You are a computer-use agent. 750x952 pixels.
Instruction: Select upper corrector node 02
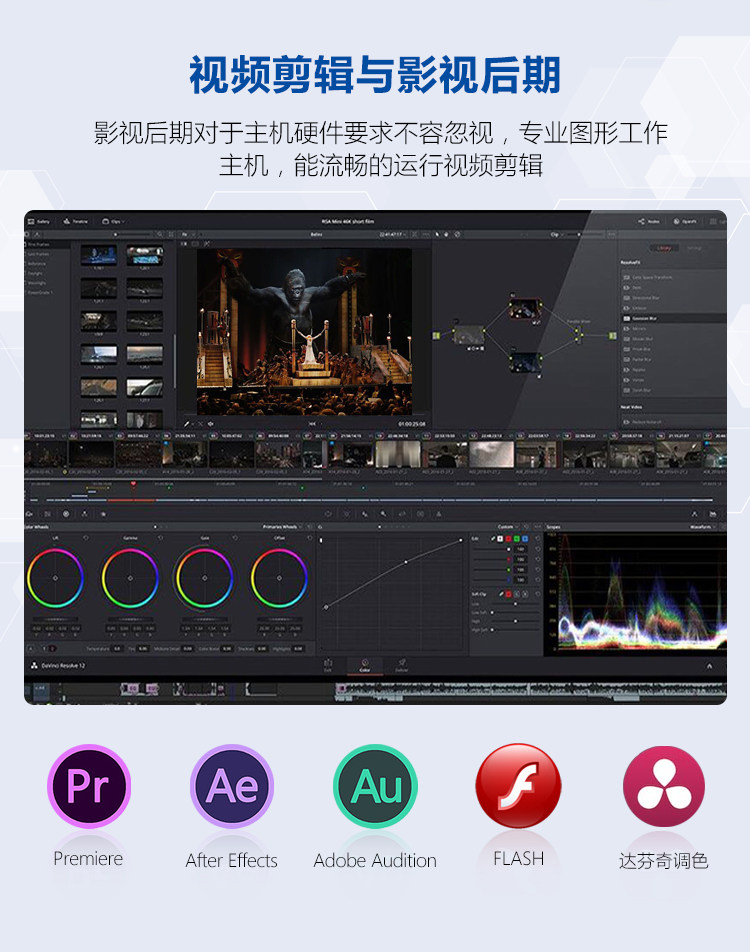pos(525,310)
